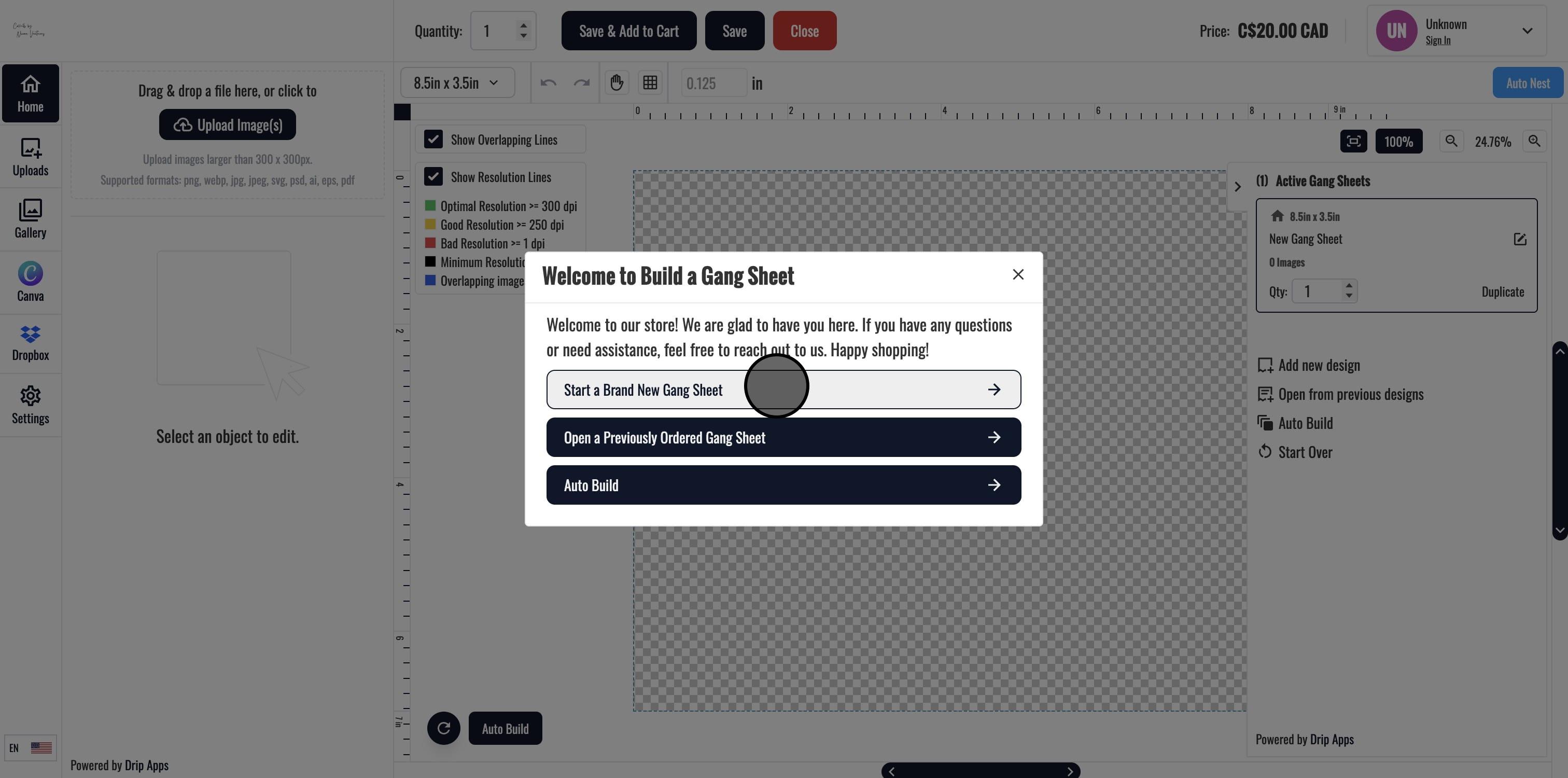Close the Welcome dialog with the X

1018,274
